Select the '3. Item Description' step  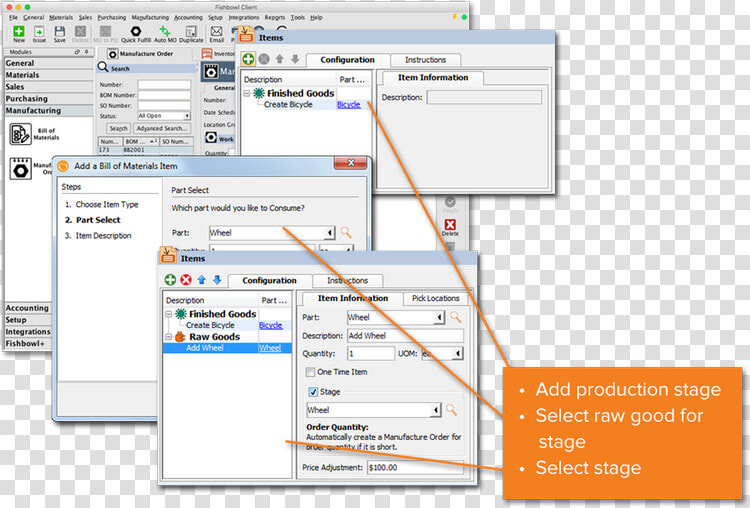[98, 235]
